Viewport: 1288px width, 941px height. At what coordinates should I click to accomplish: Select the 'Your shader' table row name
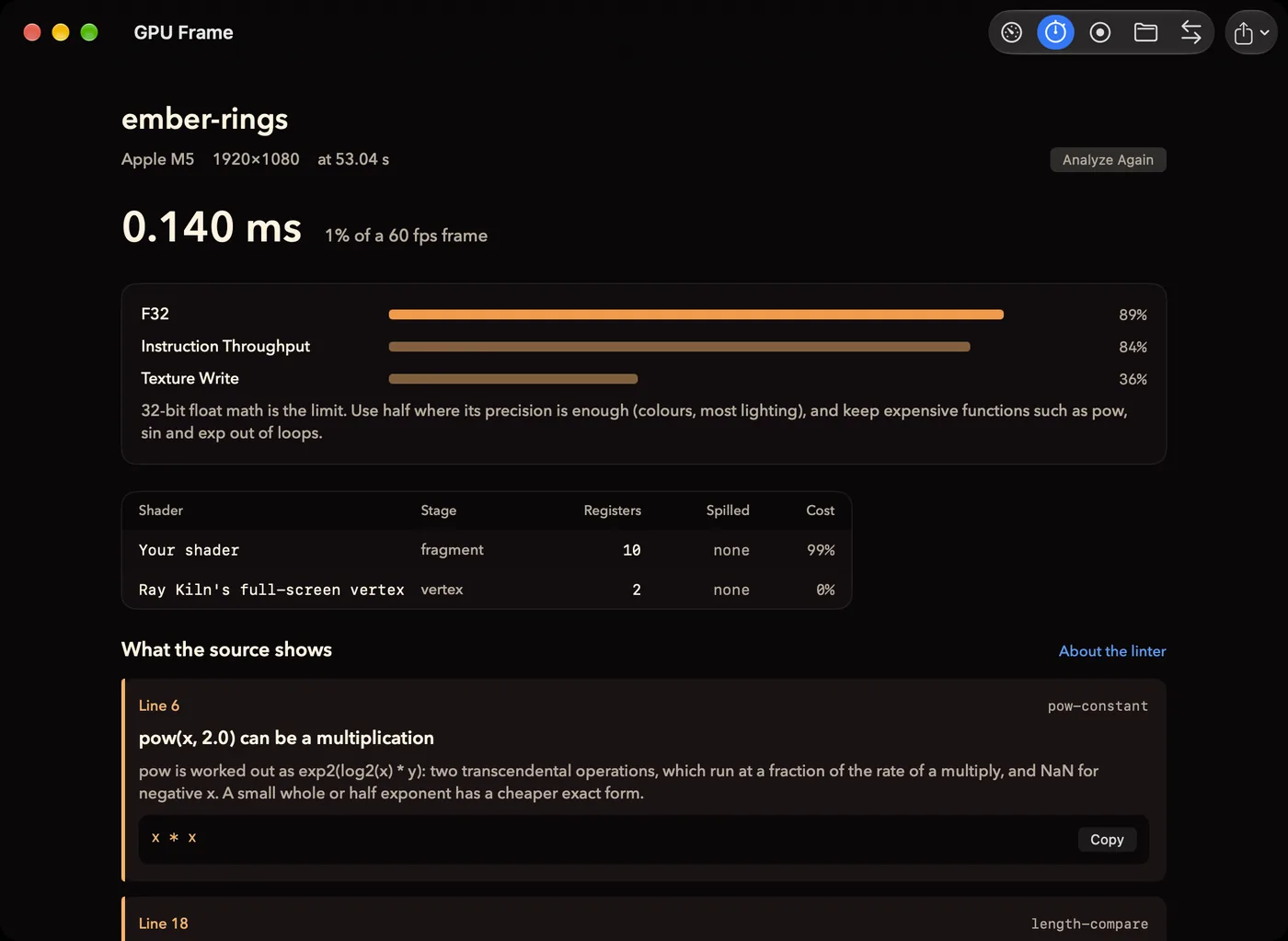189,550
